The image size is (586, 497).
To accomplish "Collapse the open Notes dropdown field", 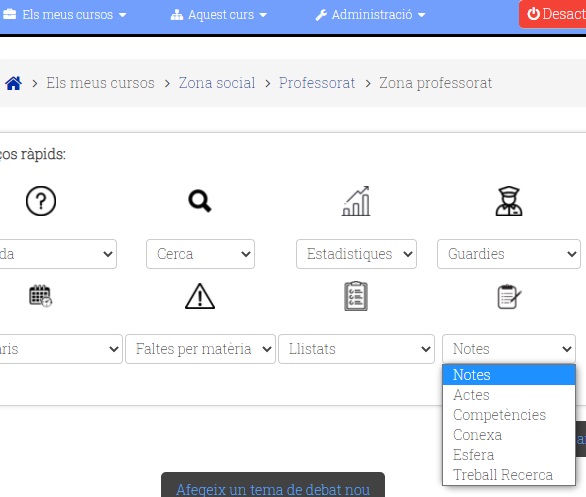I will 509,349.
